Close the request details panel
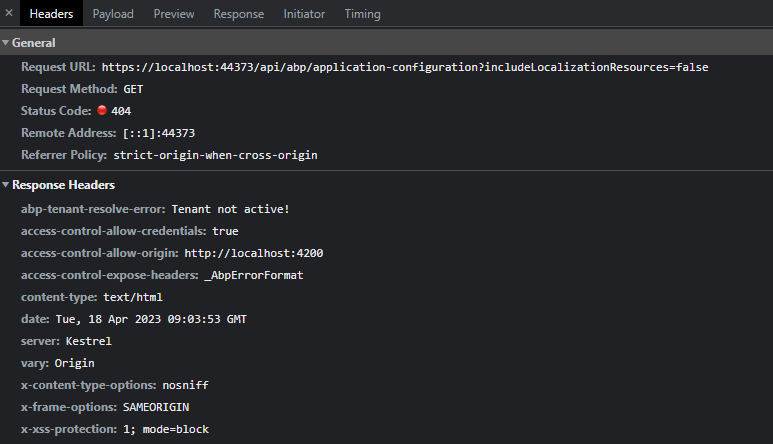The width and height of the screenshot is (773, 444). [x=9, y=14]
